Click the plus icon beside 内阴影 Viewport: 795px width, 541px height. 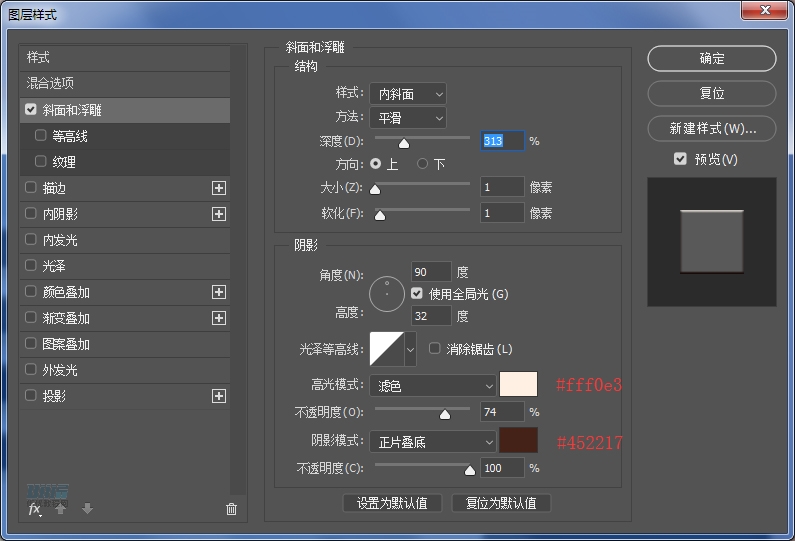pyautogui.click(x=219, y=214)
